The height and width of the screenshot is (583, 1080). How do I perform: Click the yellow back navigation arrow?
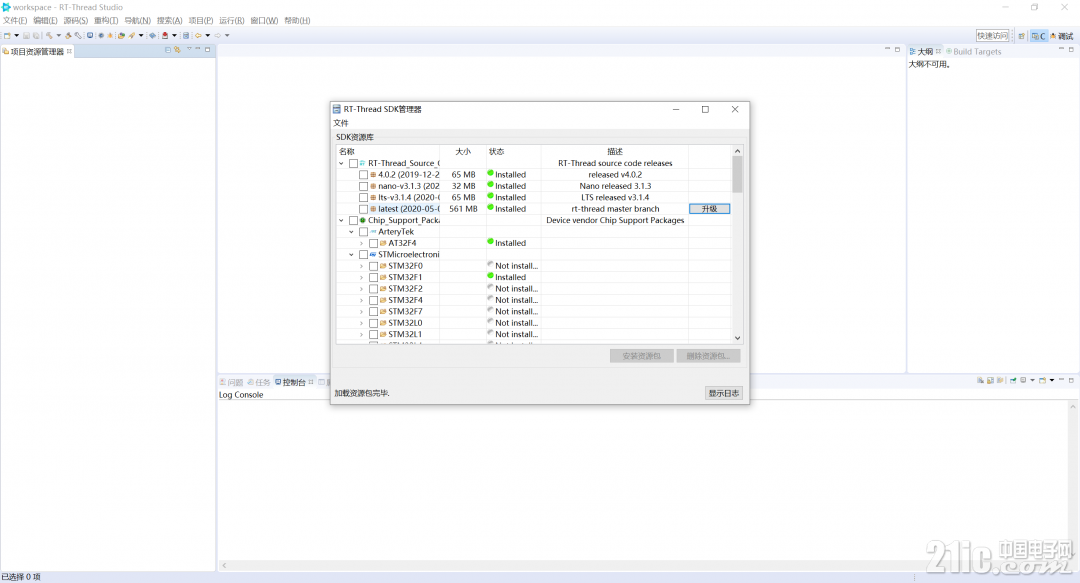(198, 35)
